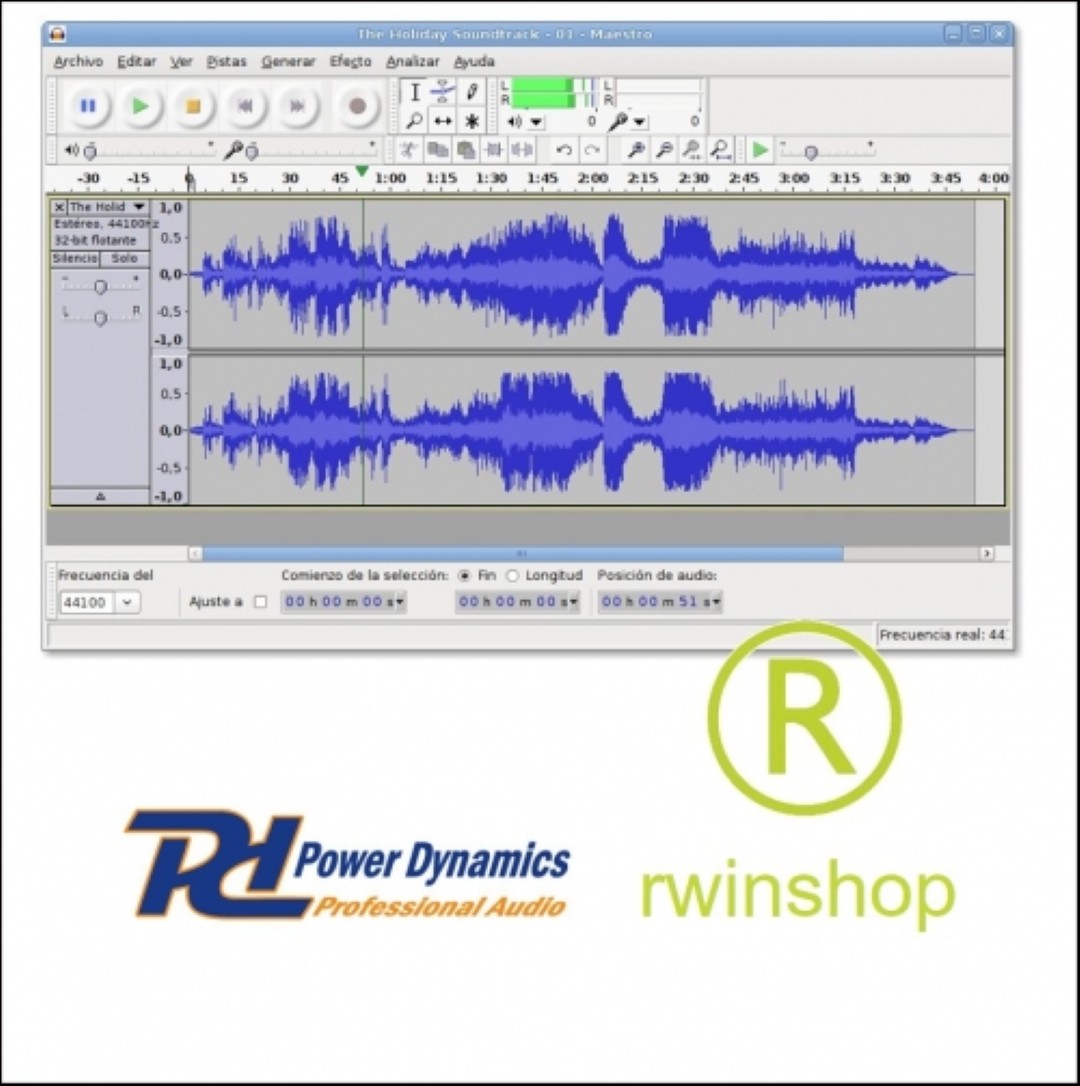Viewport: 1080px width, 1086px height.
Task: Open the Efecto menu
Action: click(351, 62)
